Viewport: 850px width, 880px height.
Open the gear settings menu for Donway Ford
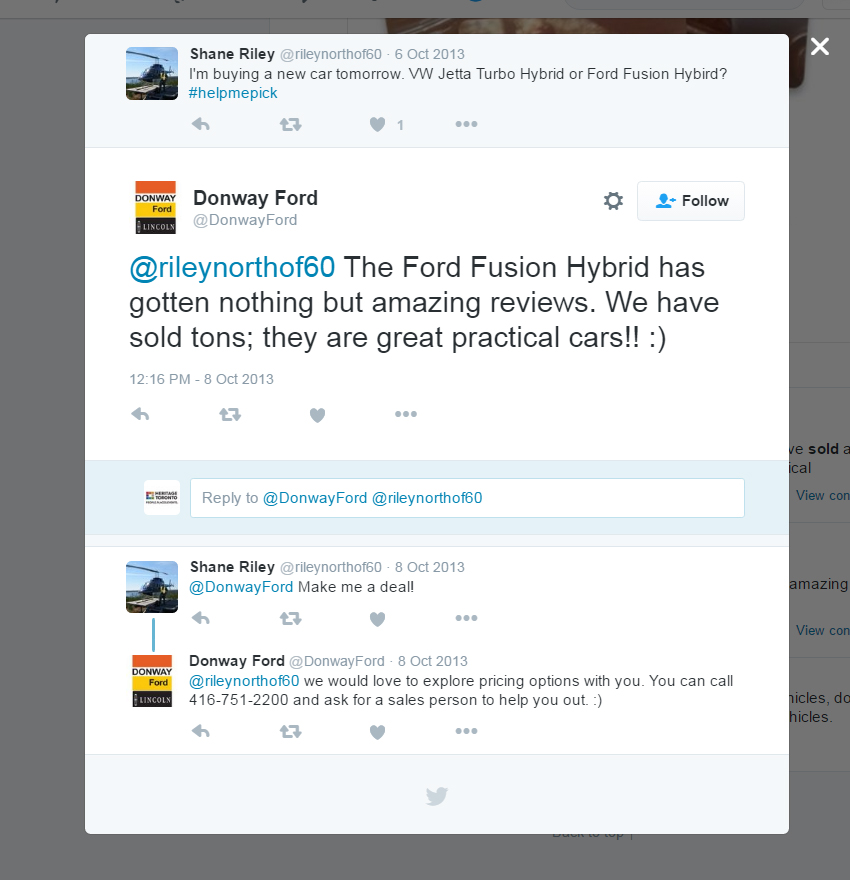[x=613, y=201]
